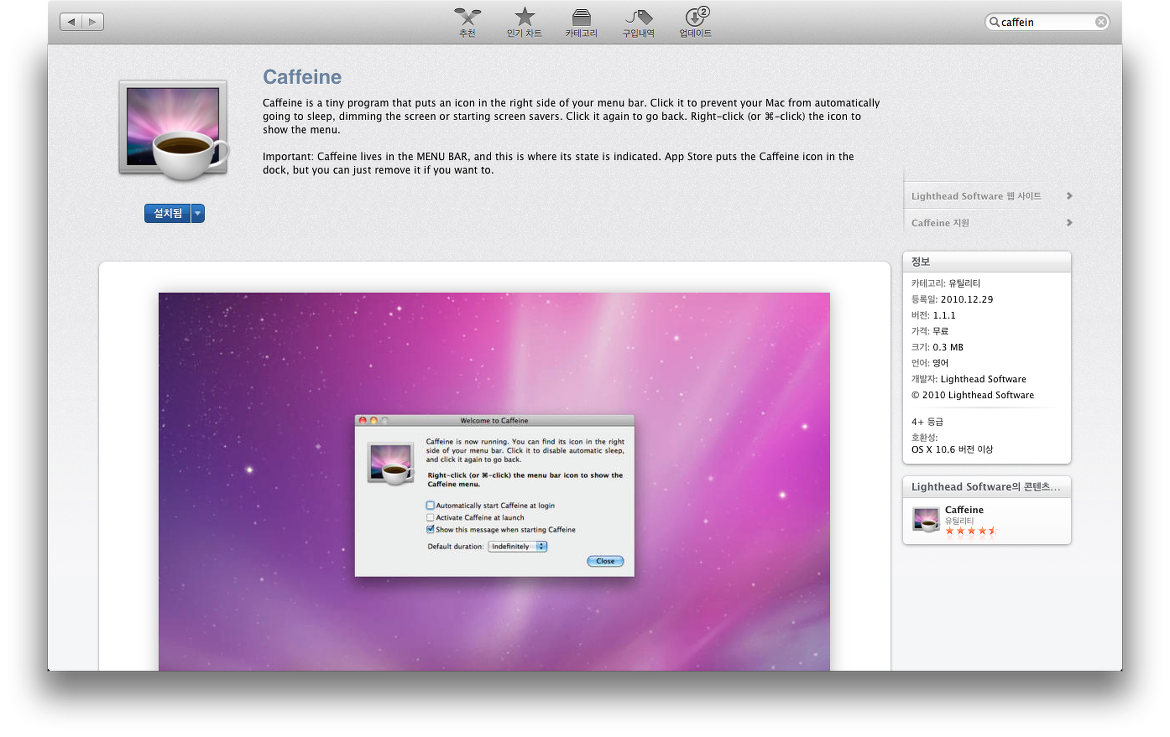Open the Top Charts (인기 차트) tab
The image size is (1170, 737).
click(x=525, y=22)
